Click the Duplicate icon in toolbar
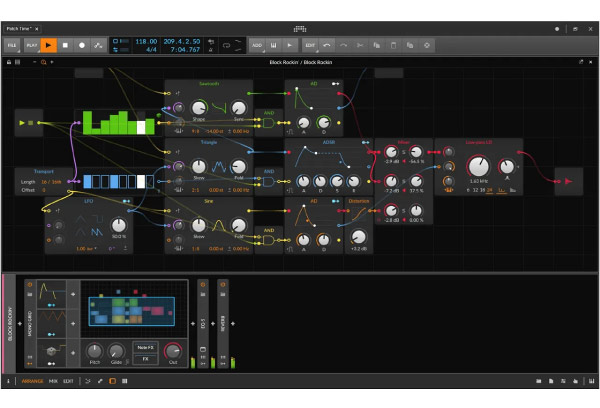600x408 pixels. click(410, 45)
